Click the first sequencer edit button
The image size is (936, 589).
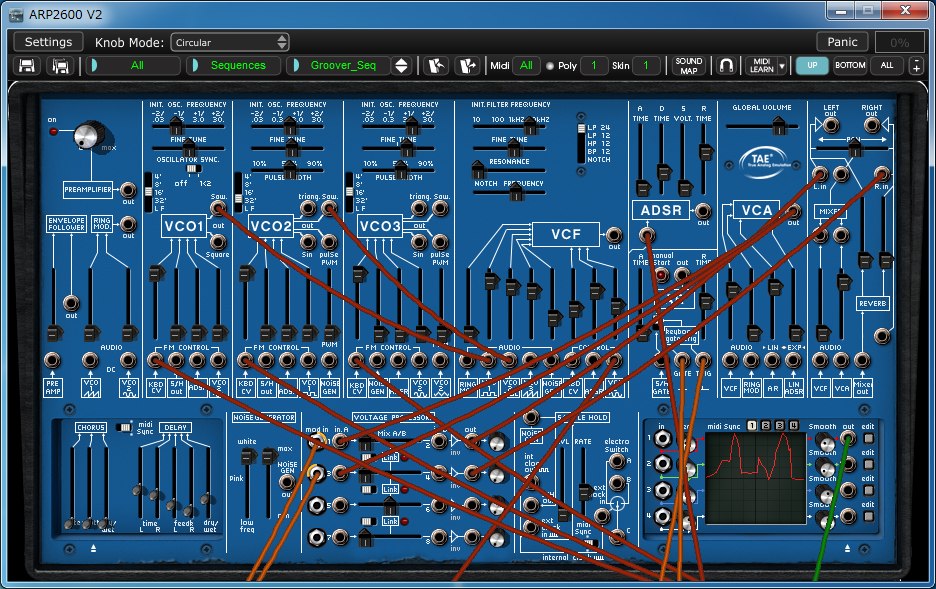click(869, 438)
